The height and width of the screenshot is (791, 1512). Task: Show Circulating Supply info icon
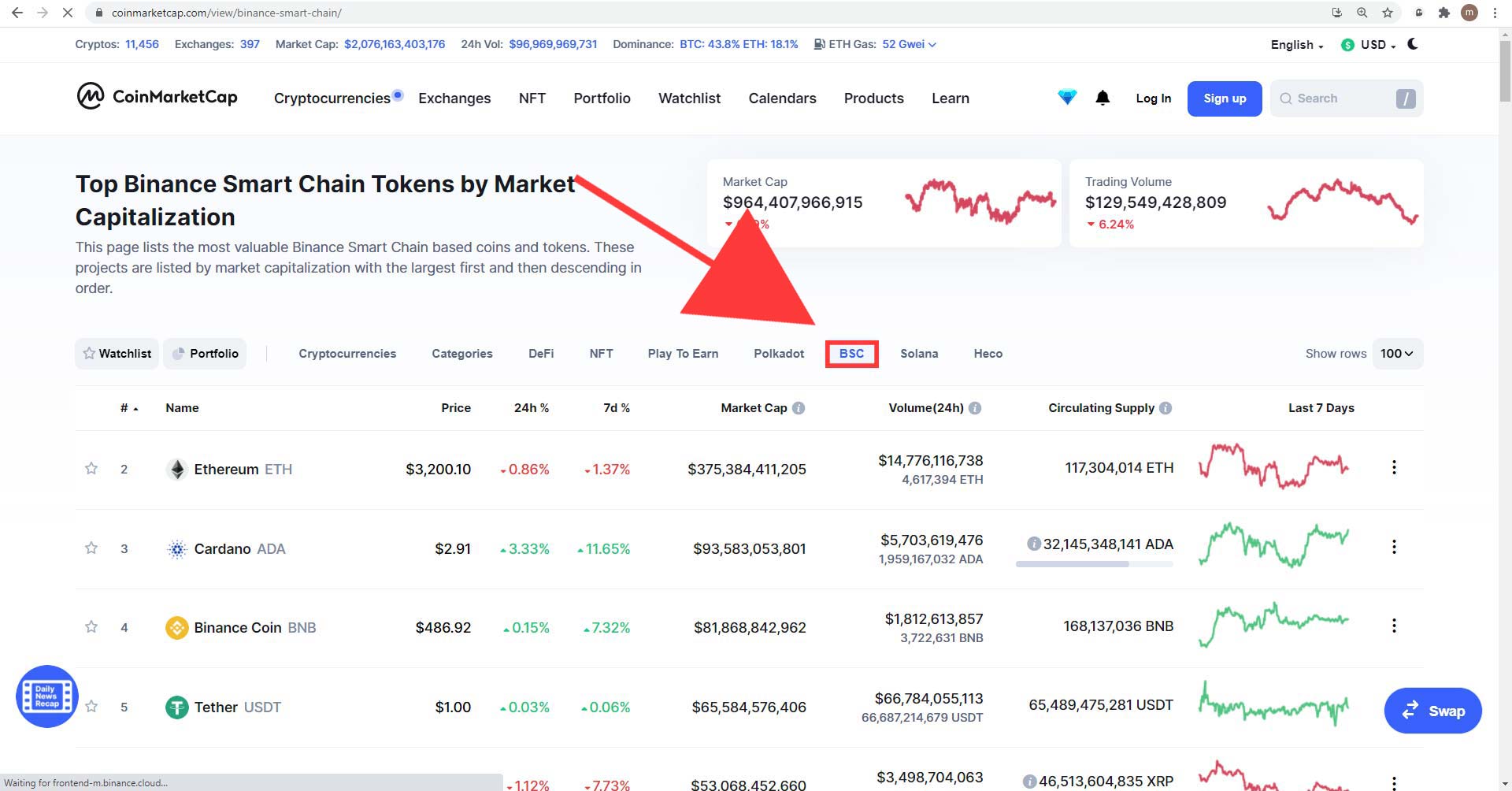[x=1165, y=408]
